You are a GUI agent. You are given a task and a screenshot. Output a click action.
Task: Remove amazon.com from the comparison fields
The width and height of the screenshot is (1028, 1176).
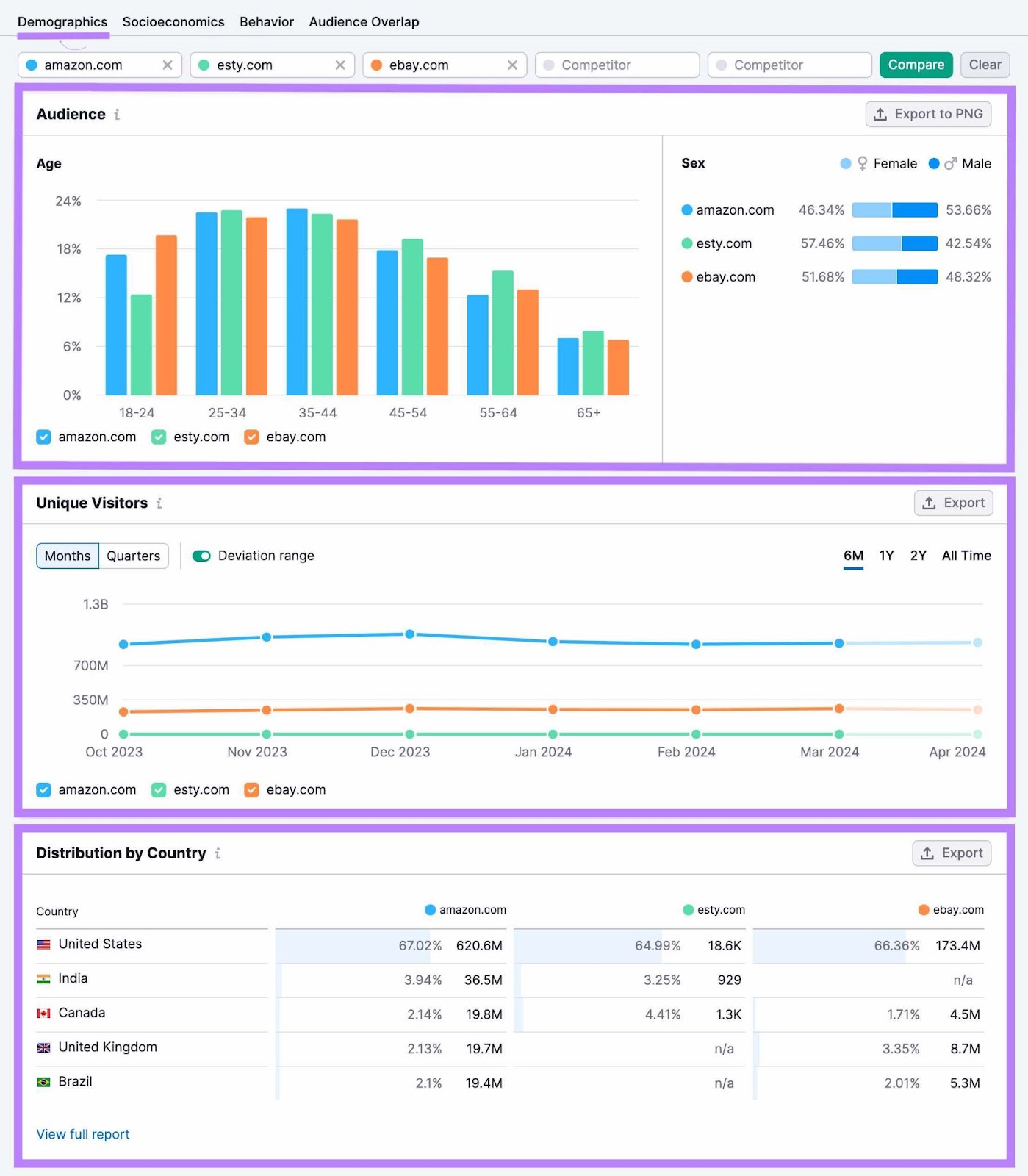pos(168,65)
